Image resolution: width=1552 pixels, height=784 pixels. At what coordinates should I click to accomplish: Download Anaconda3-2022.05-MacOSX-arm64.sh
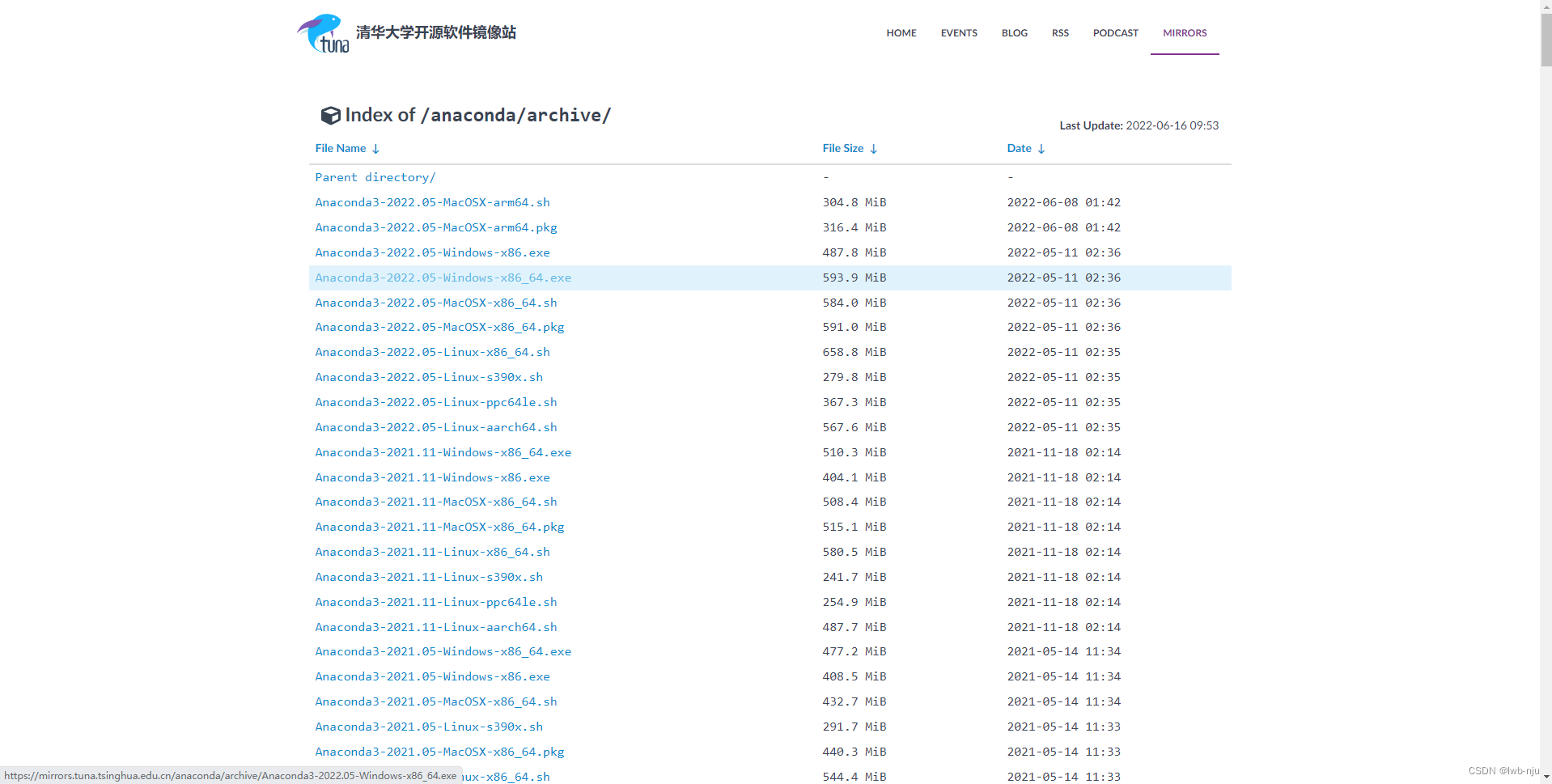point(432,202)
